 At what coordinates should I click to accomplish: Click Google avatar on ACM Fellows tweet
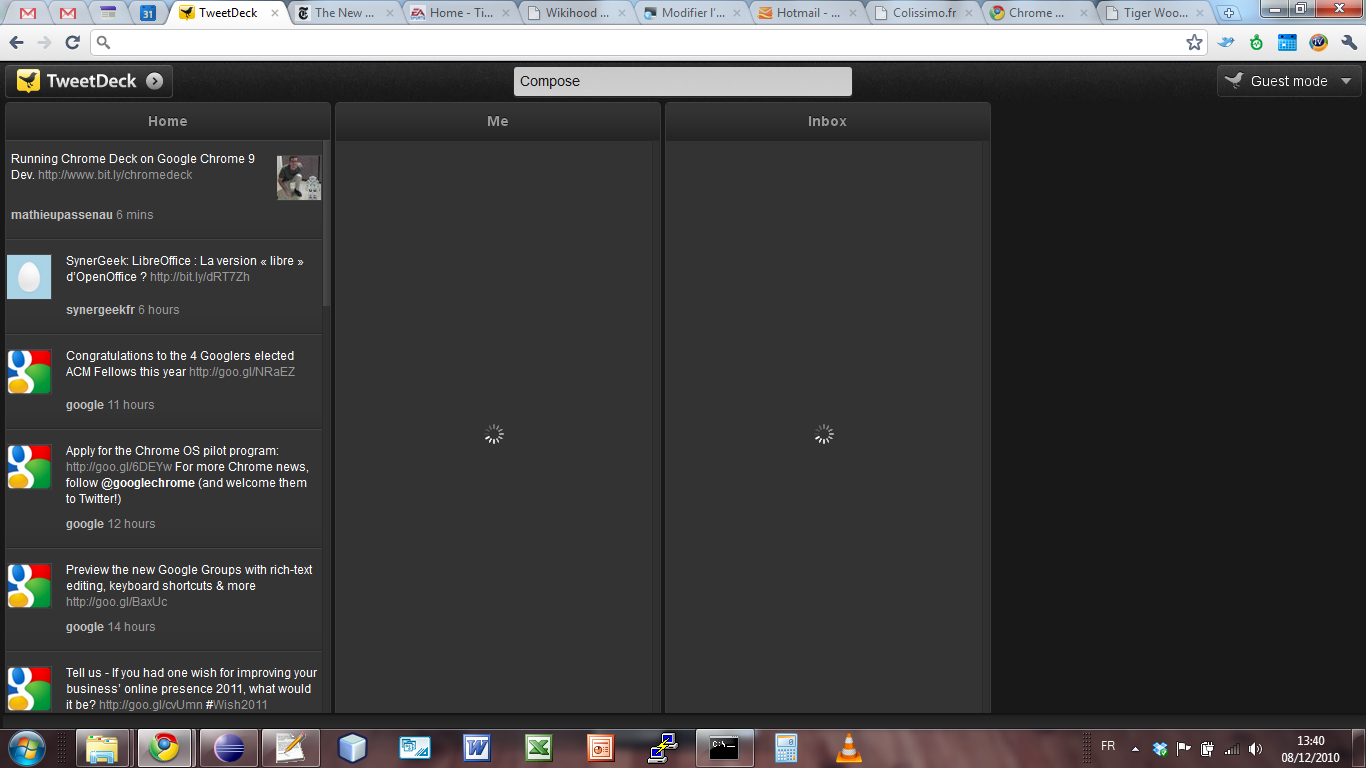click(29, 372)
